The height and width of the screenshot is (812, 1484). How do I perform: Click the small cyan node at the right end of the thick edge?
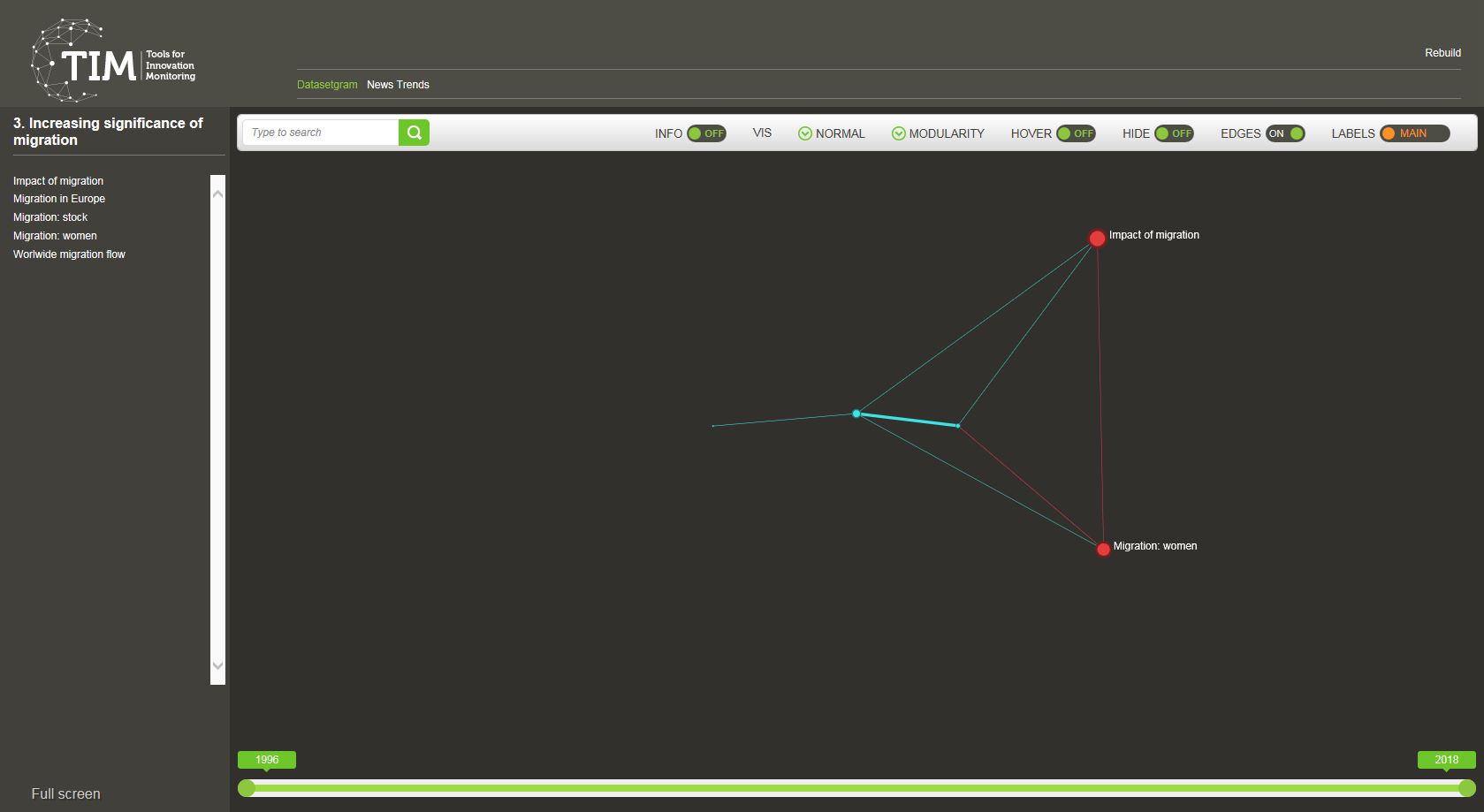958,426
